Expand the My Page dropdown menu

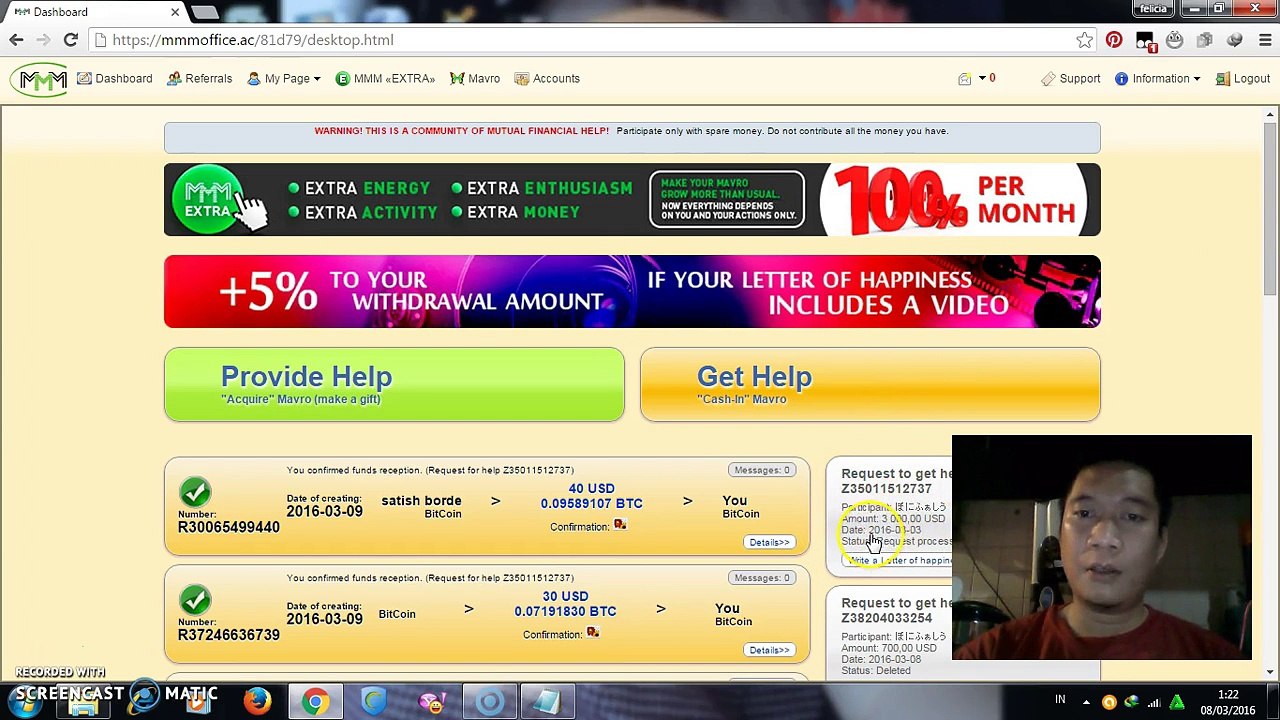pyautogui.click(x=283, y=79)
